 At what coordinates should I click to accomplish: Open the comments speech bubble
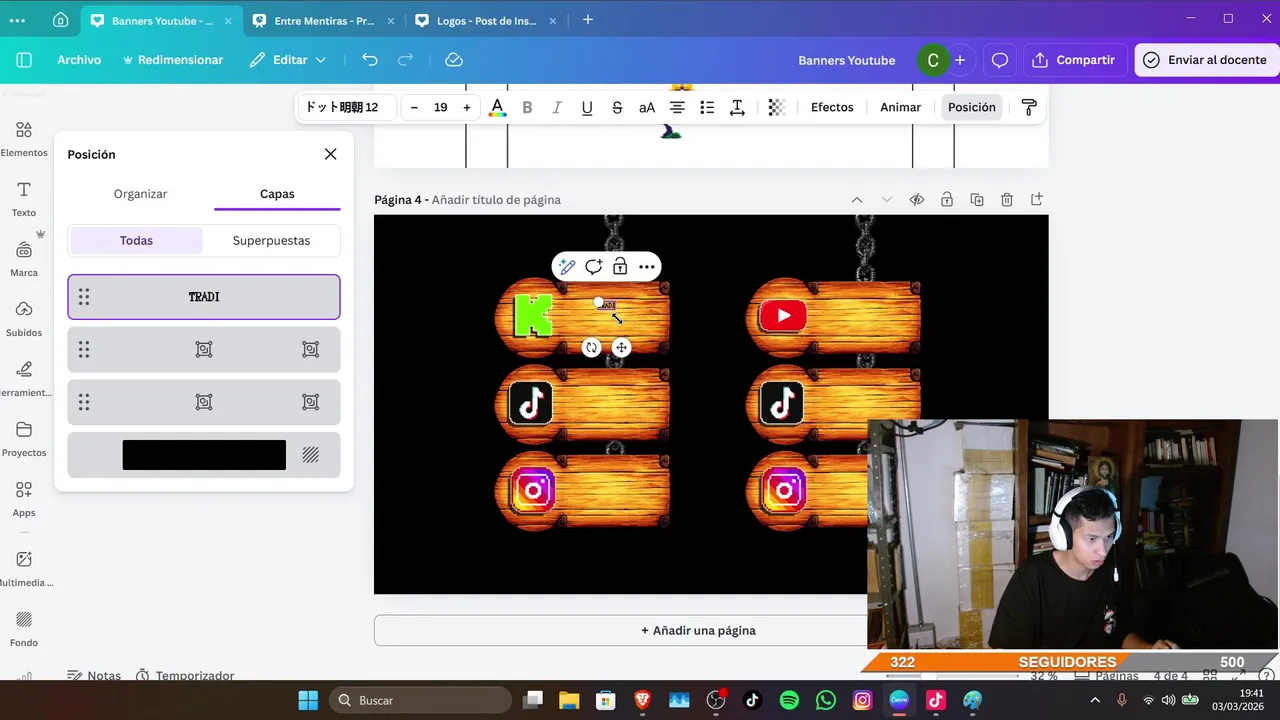pyautogui.click(x=999, y=60)
